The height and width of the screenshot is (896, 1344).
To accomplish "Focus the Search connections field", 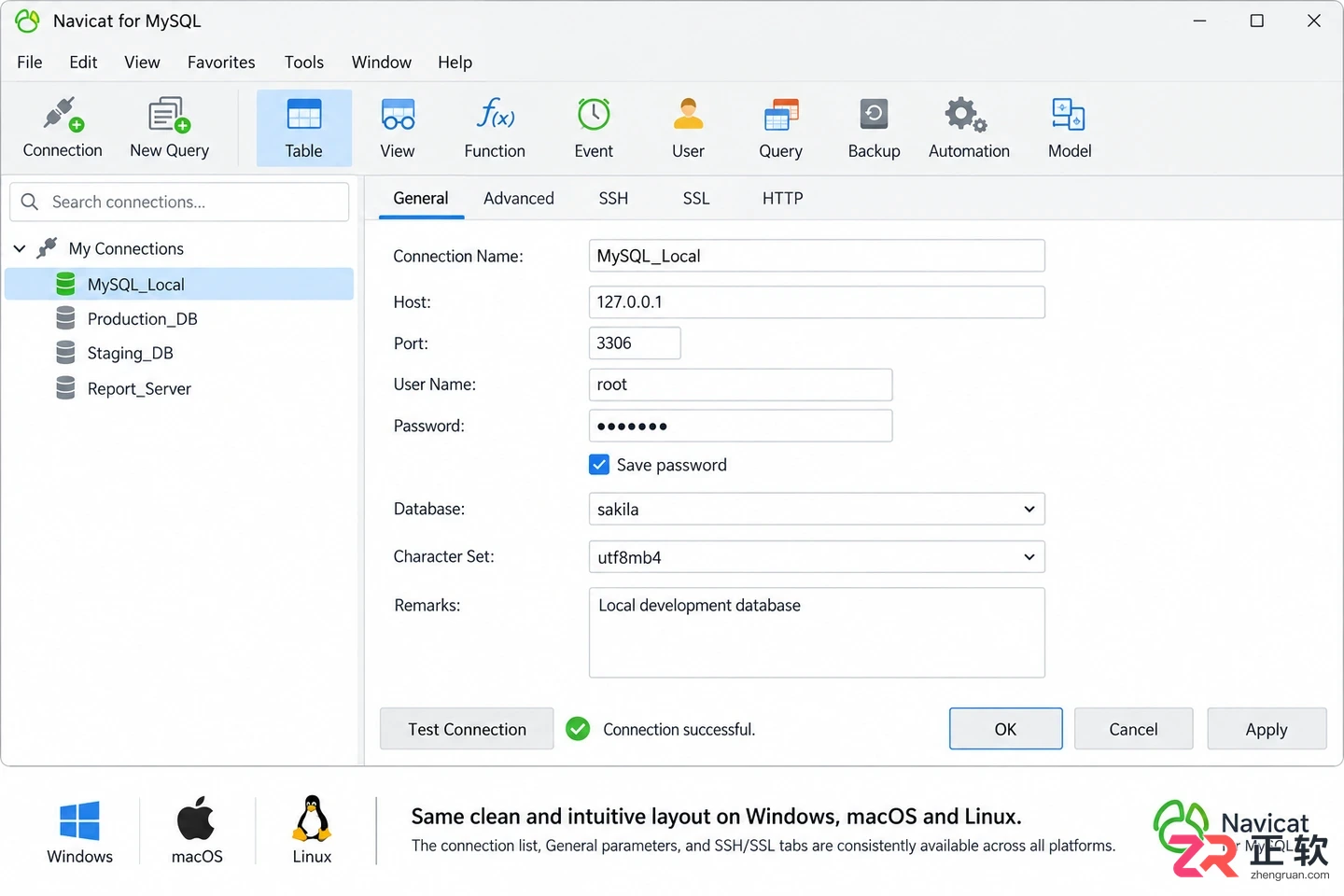I will pos(179,202).
